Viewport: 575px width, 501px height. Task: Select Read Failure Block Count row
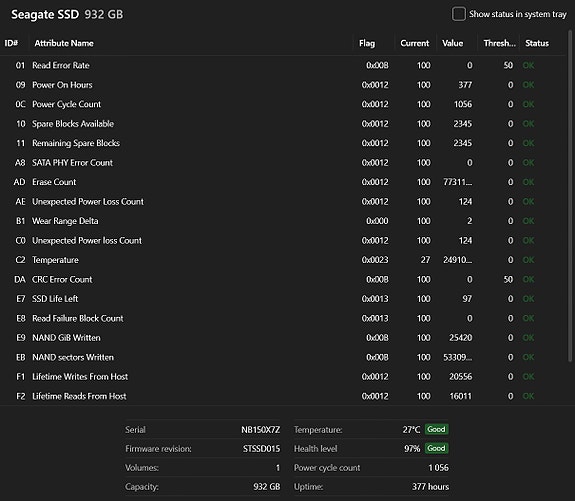[x=282, y=318]
